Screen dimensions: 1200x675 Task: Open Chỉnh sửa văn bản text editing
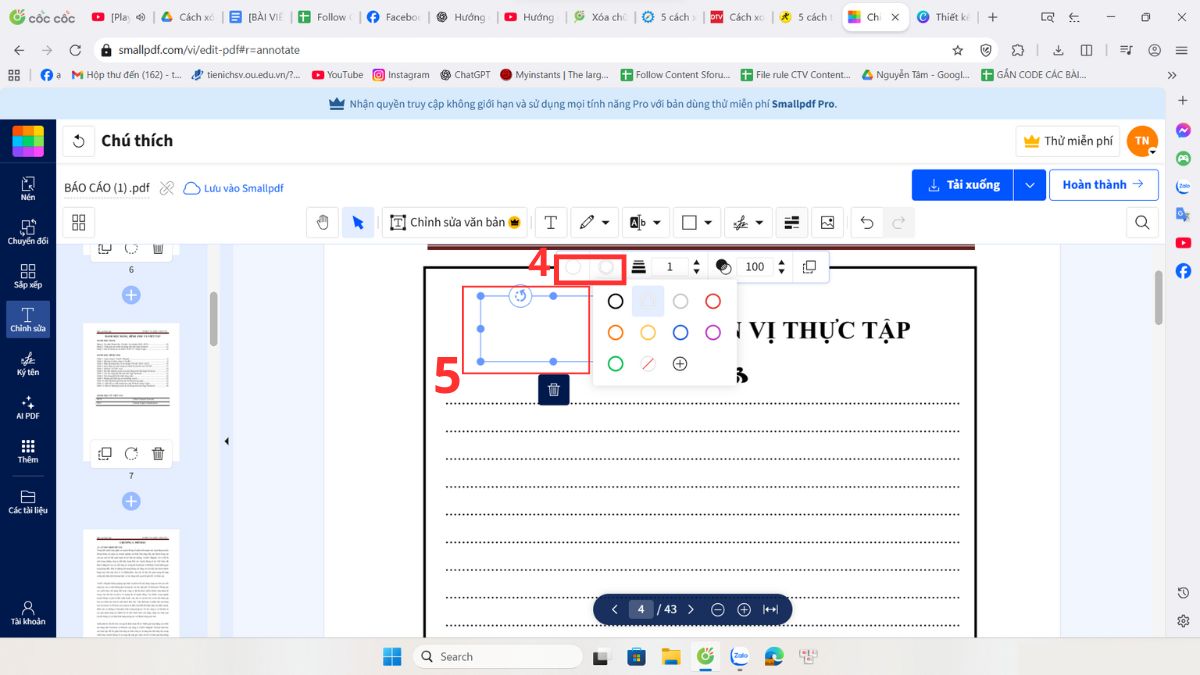point(455,222)
